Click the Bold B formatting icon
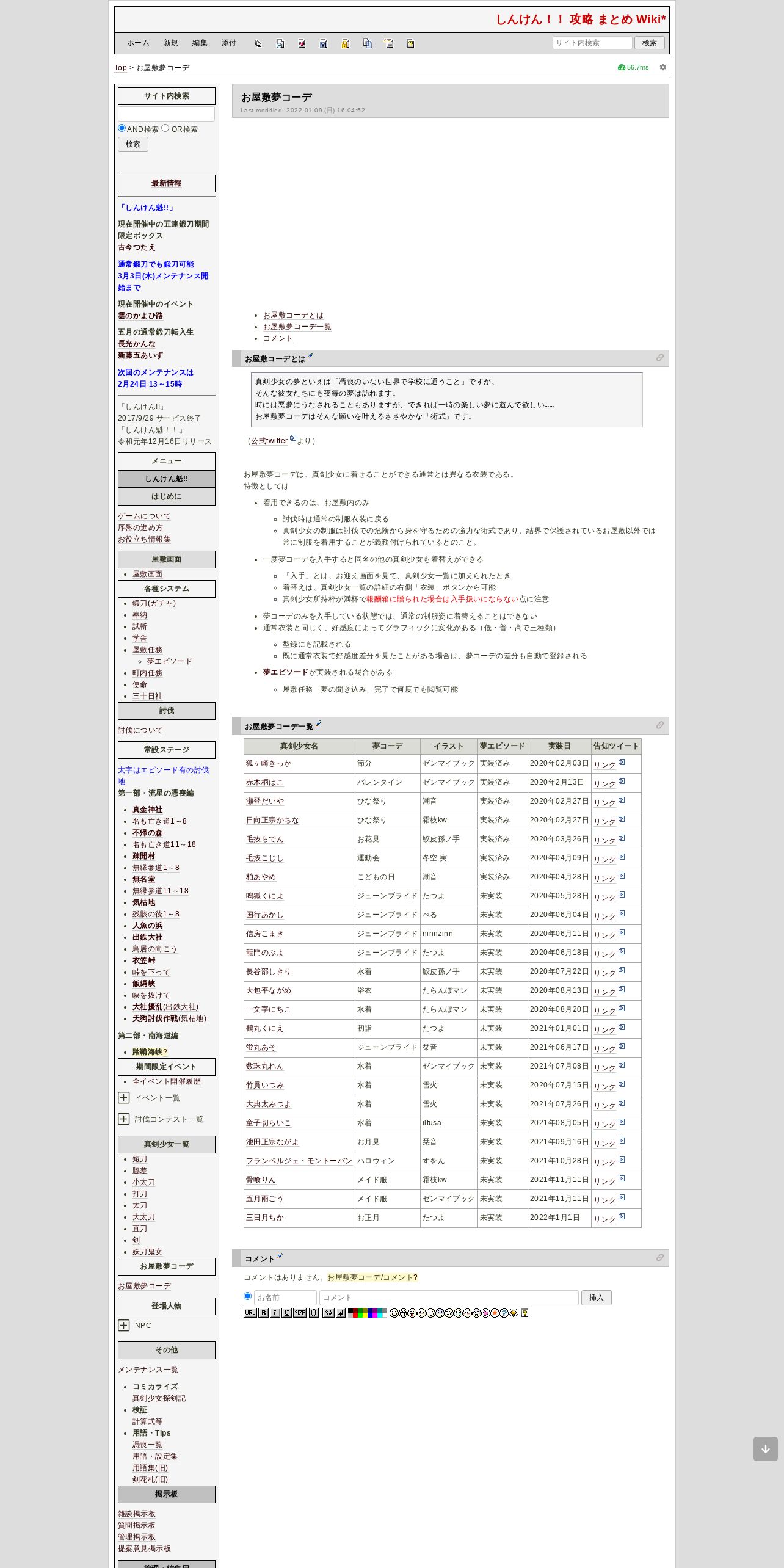784x1568 pixels. (x=264, y=1313)
